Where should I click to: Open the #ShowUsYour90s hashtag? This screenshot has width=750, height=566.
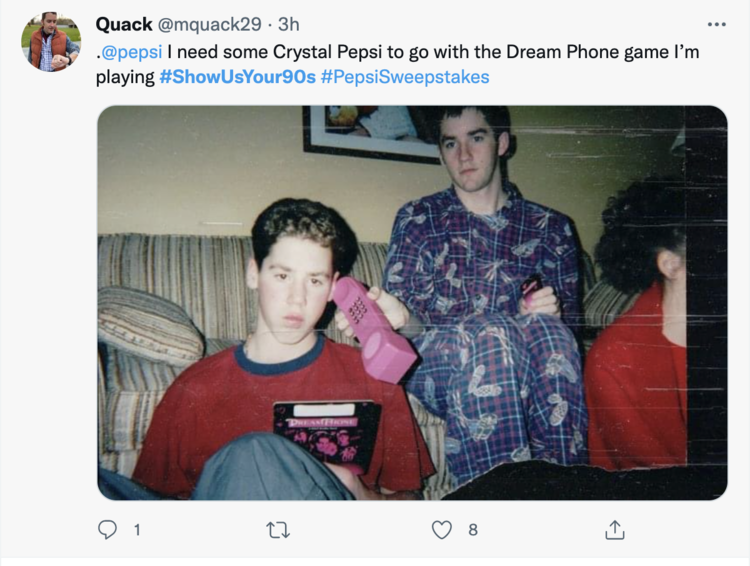[238, 77]
